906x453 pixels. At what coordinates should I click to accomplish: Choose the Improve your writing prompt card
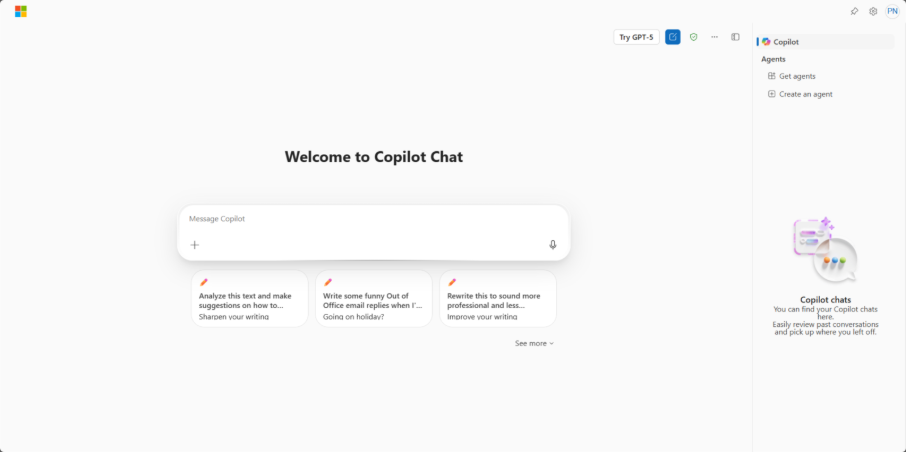[x=498, y=299]
